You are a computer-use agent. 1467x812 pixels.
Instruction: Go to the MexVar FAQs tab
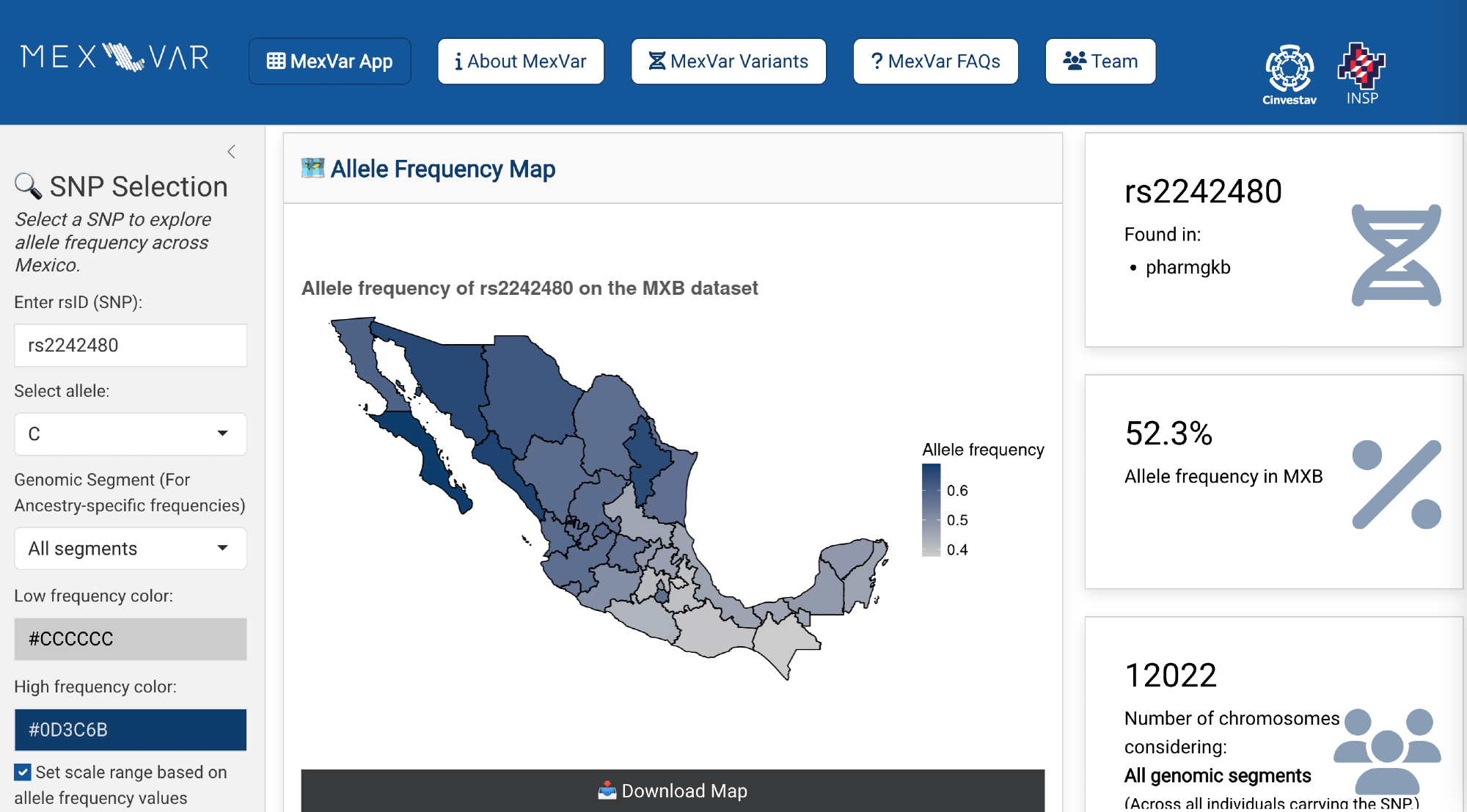click(x=935, y=62)
